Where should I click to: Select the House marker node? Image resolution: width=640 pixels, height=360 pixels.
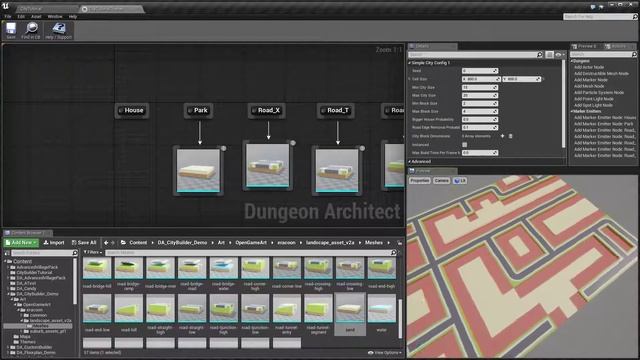pyautogui.click(x=131, y=110)
